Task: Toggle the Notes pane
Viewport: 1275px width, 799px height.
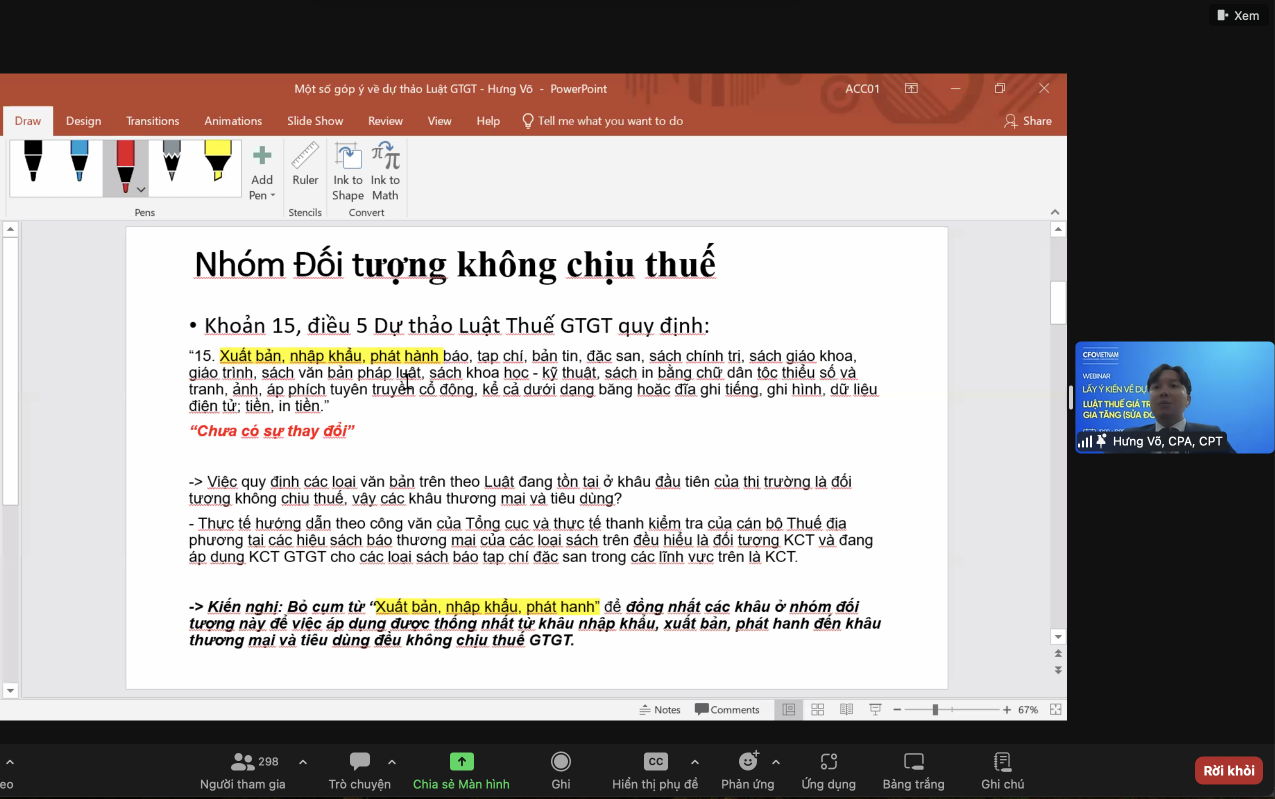Action: point(660,710)
